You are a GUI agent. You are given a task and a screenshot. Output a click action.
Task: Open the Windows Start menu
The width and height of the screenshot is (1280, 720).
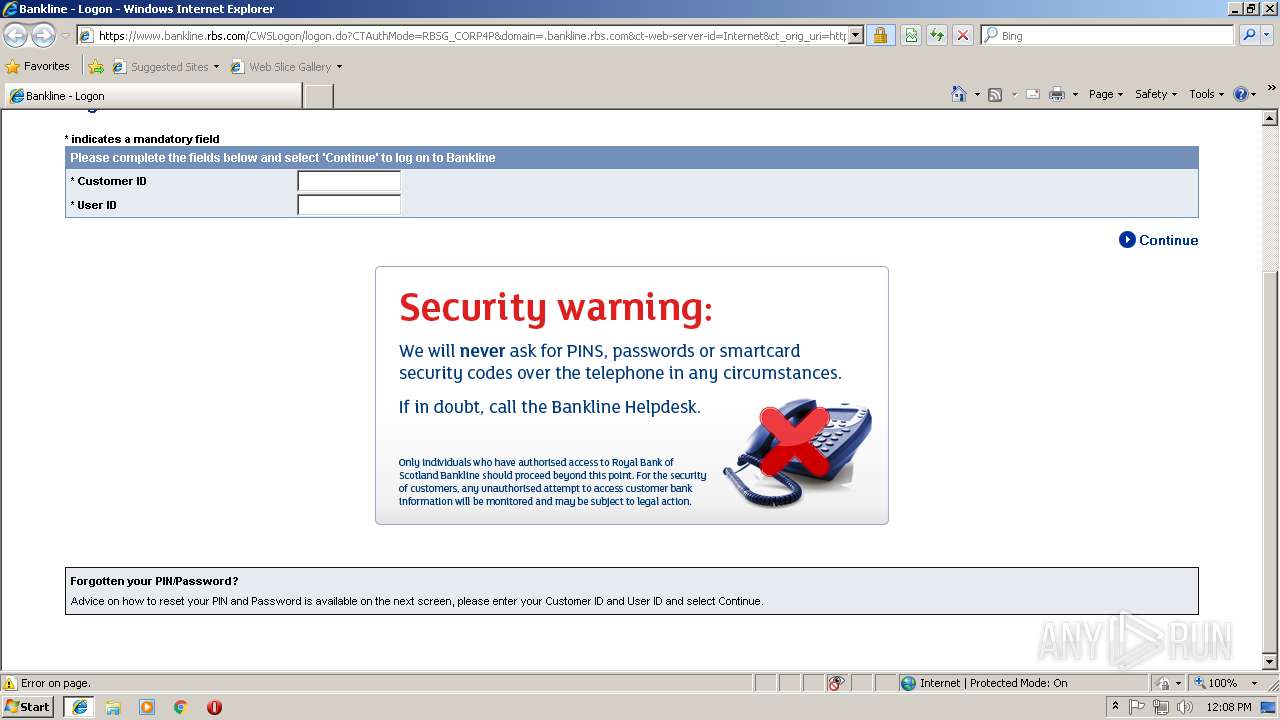[28, 707]
